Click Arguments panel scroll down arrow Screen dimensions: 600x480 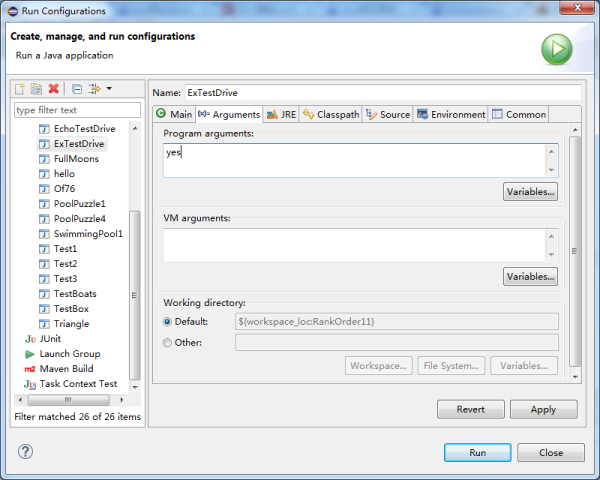575,377
